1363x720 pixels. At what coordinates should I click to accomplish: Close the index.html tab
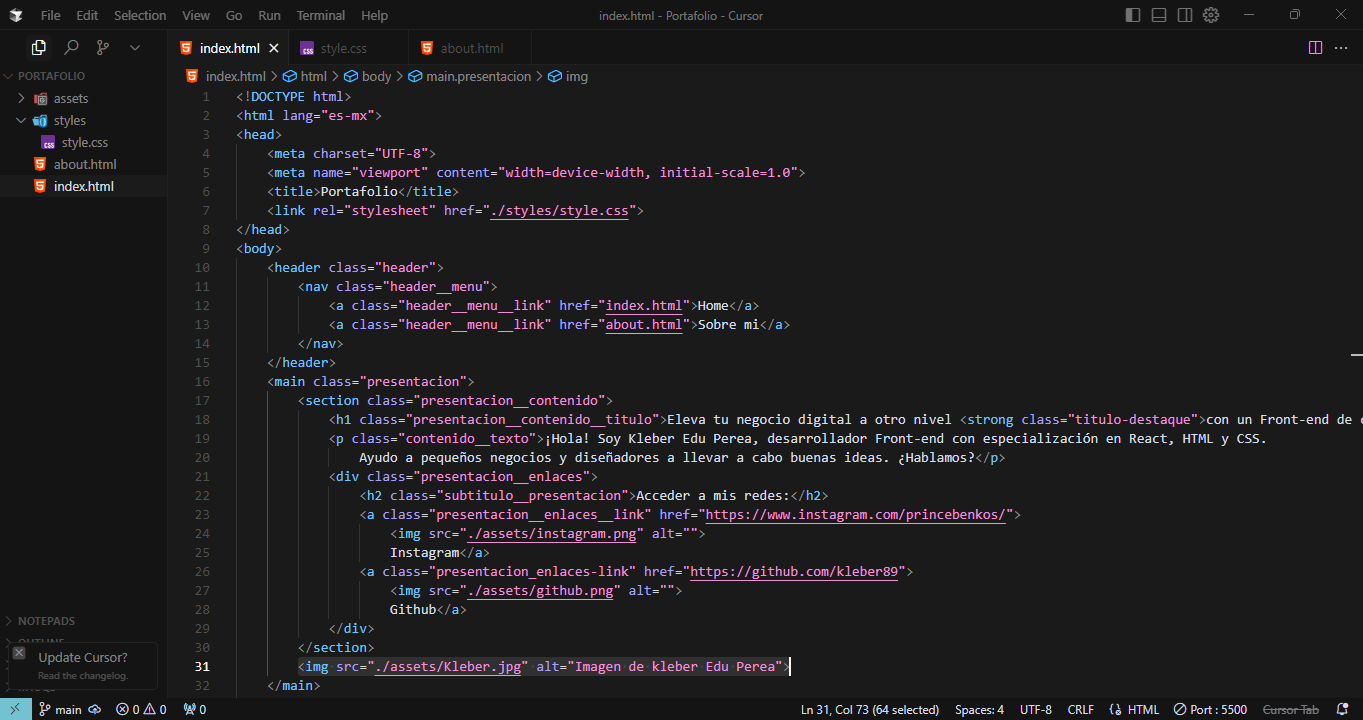tap(274, 48)
